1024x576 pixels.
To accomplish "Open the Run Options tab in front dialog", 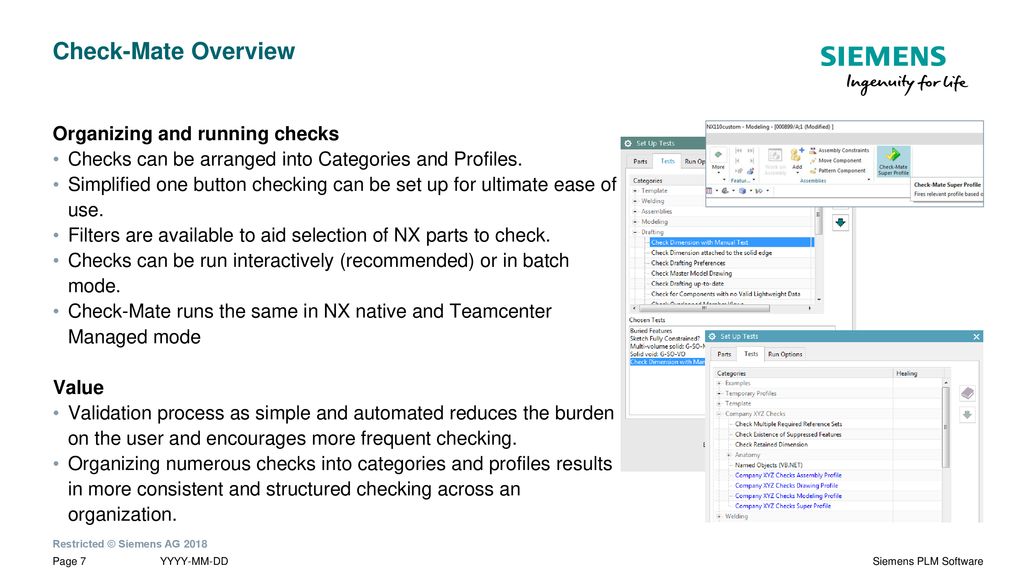I will pyautogui.click(x=785, y=354).
